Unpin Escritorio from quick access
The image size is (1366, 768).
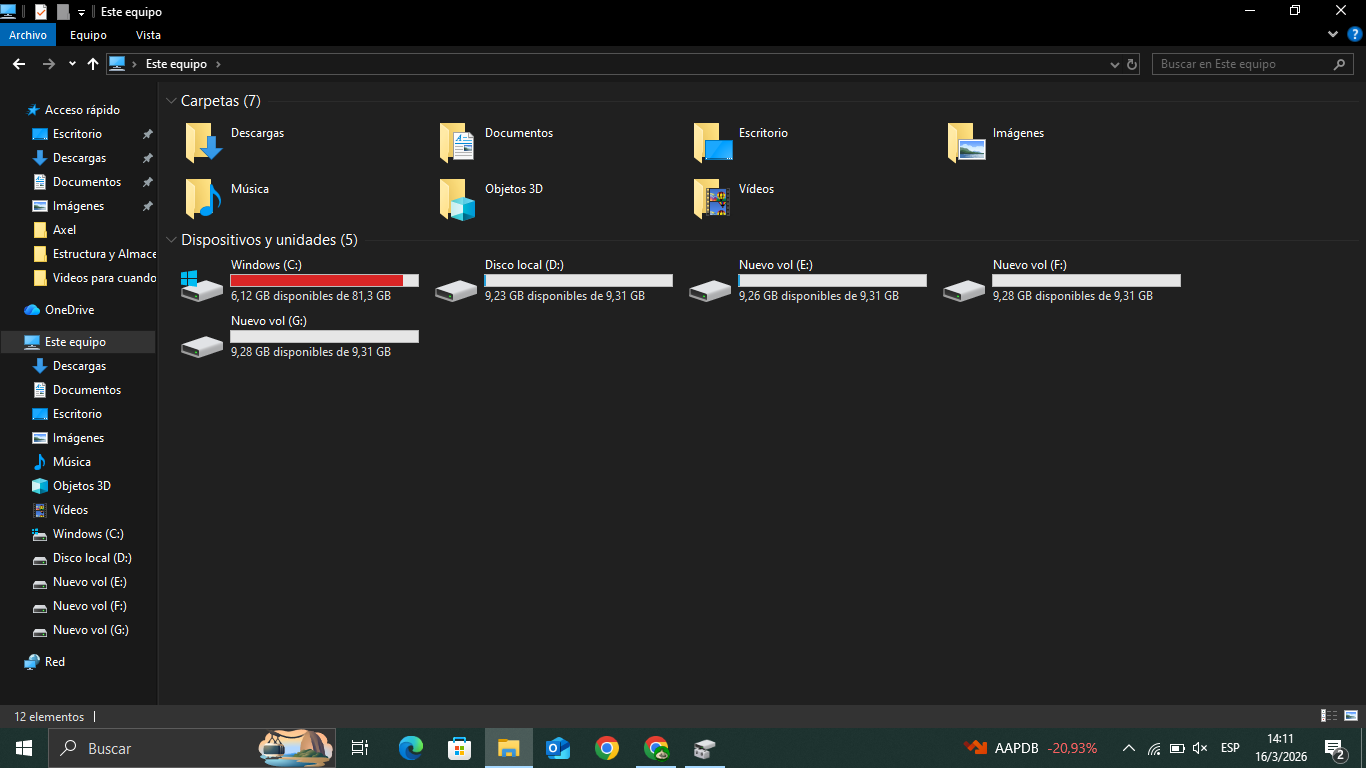point(147,134)
